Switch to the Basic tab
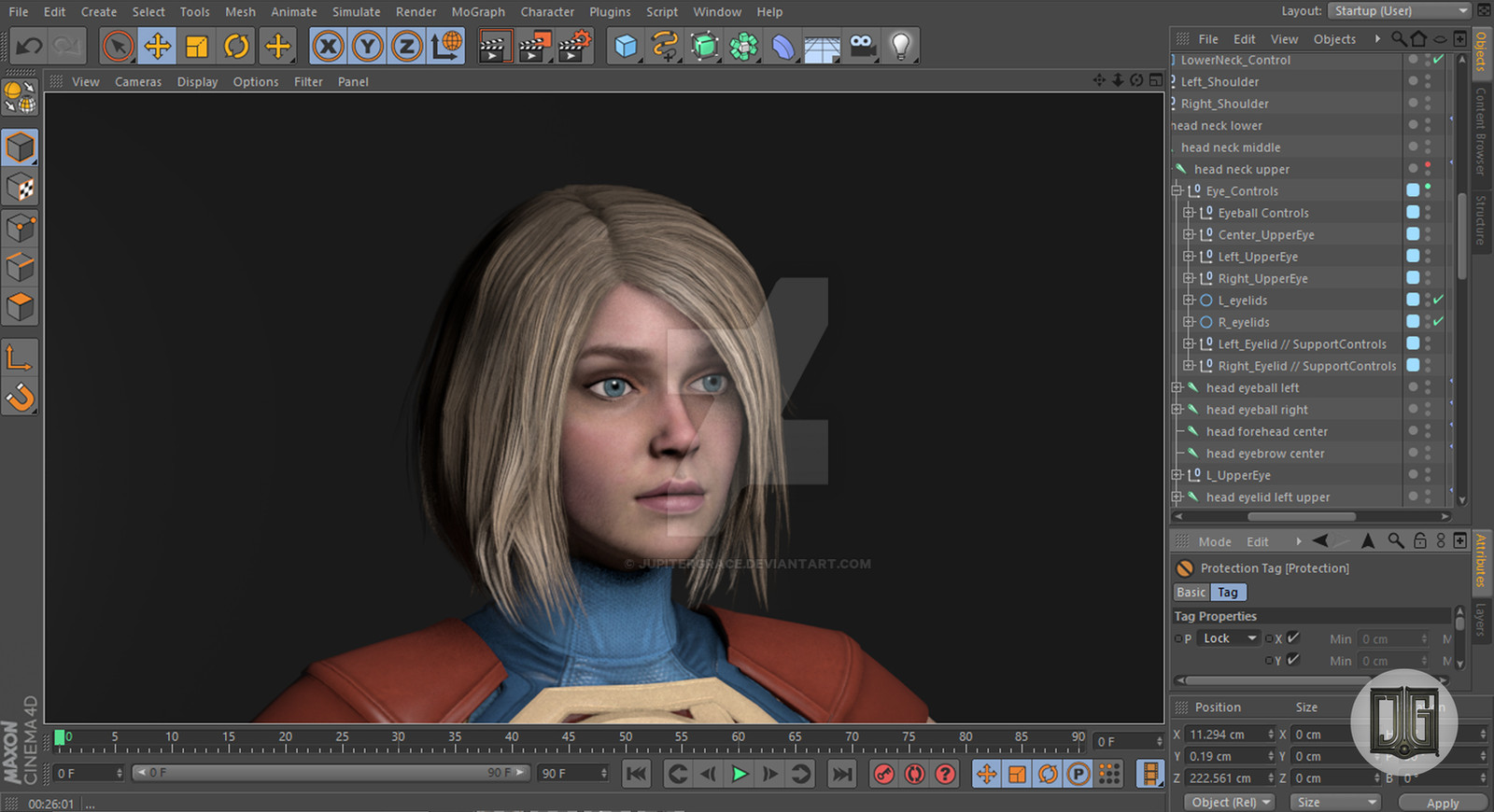This screenshot has height=812, width=1494. pyautogui.click(x=1191, y=592)
